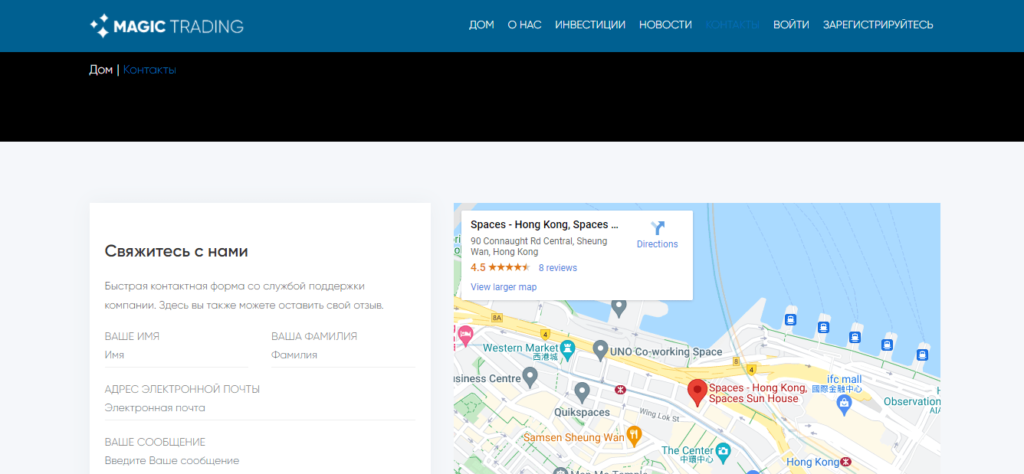Select the КОНТАКТЫ nav item
1024x474 pixels.
(733, 25)
